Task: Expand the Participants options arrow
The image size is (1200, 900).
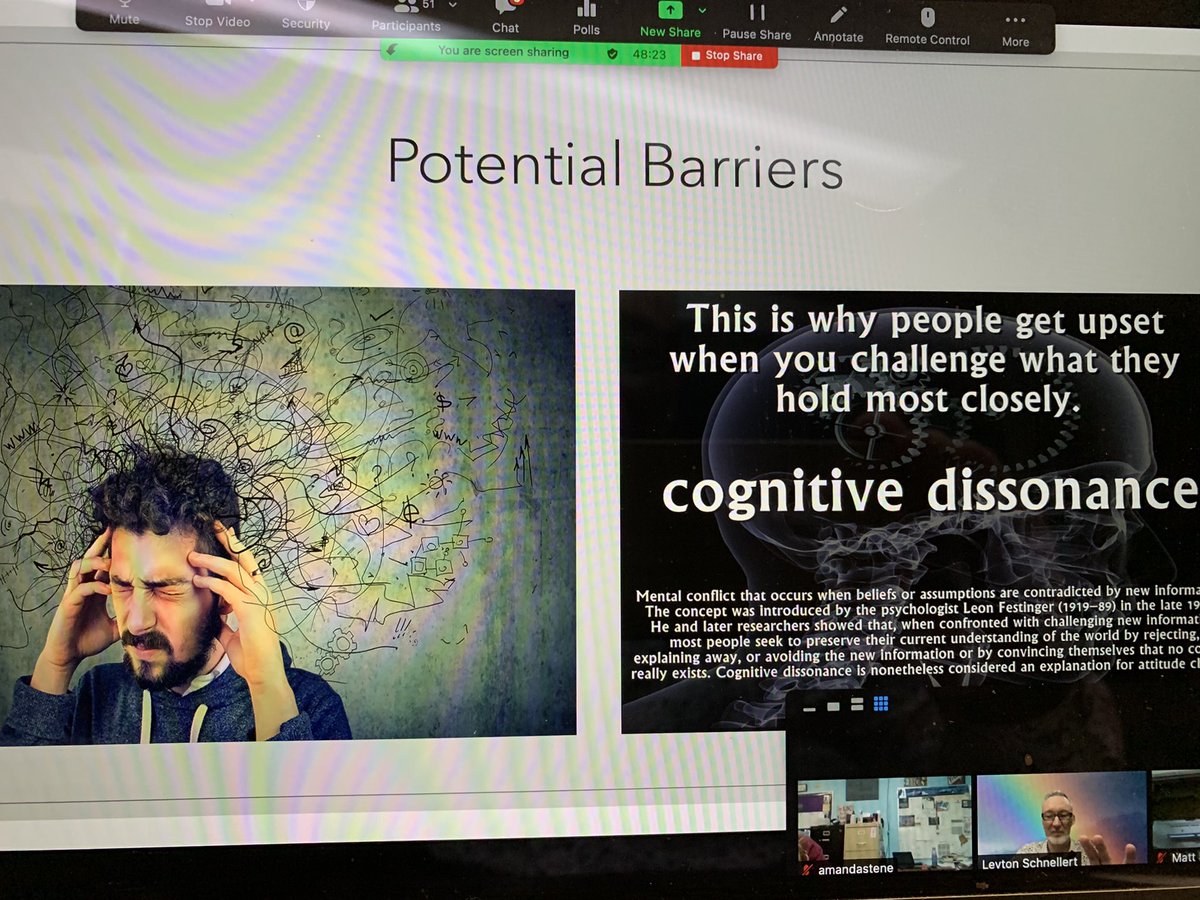Action: pos(453,5)
